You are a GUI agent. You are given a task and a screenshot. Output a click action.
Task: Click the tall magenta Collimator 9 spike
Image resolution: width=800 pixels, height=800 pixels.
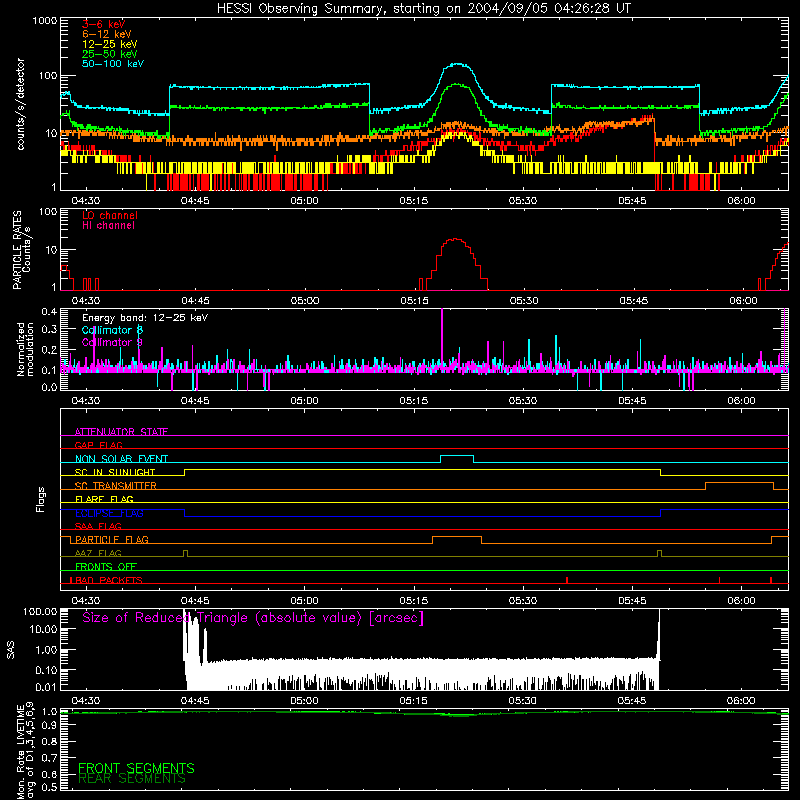click(x=442, y=337)
